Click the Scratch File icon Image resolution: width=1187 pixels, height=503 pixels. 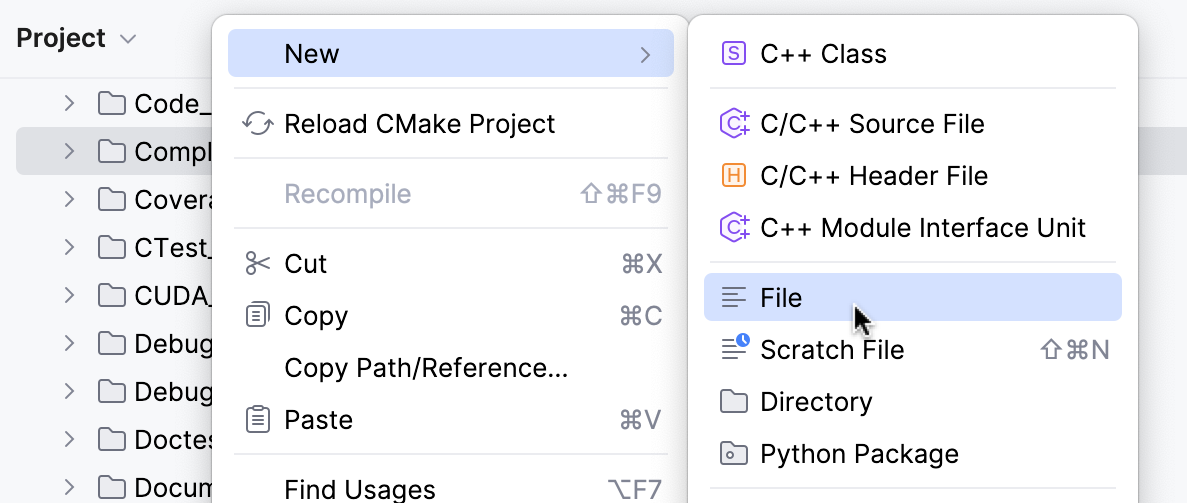pyautogui.click(x=734, y=349)
